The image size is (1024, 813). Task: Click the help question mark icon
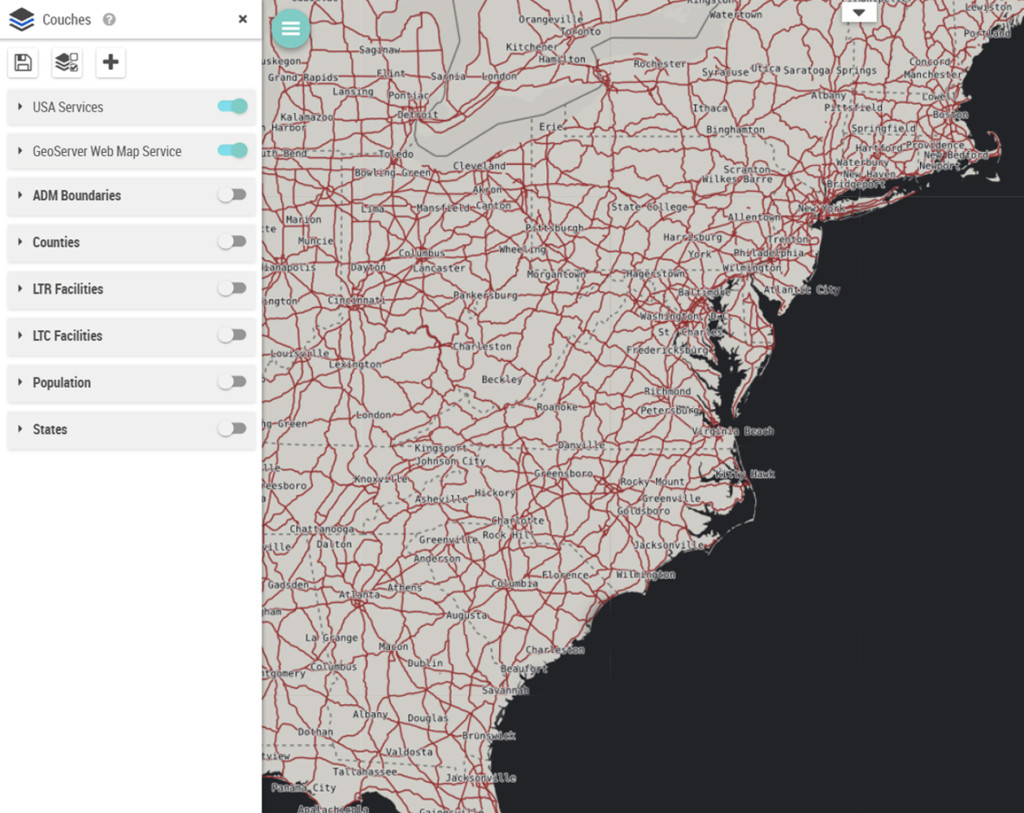pos(109,19)
